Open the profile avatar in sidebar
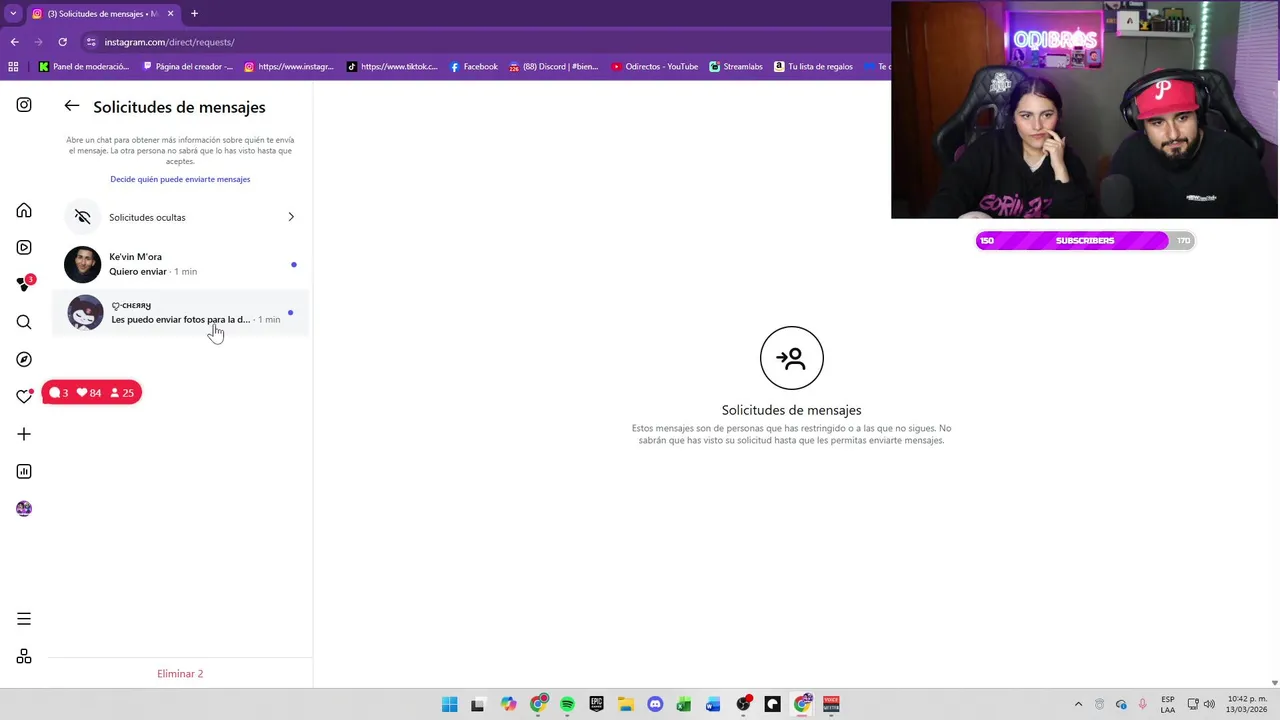The height and width of the screenshot is (720, 1280). pyautogui.click(x=24, y=508)
